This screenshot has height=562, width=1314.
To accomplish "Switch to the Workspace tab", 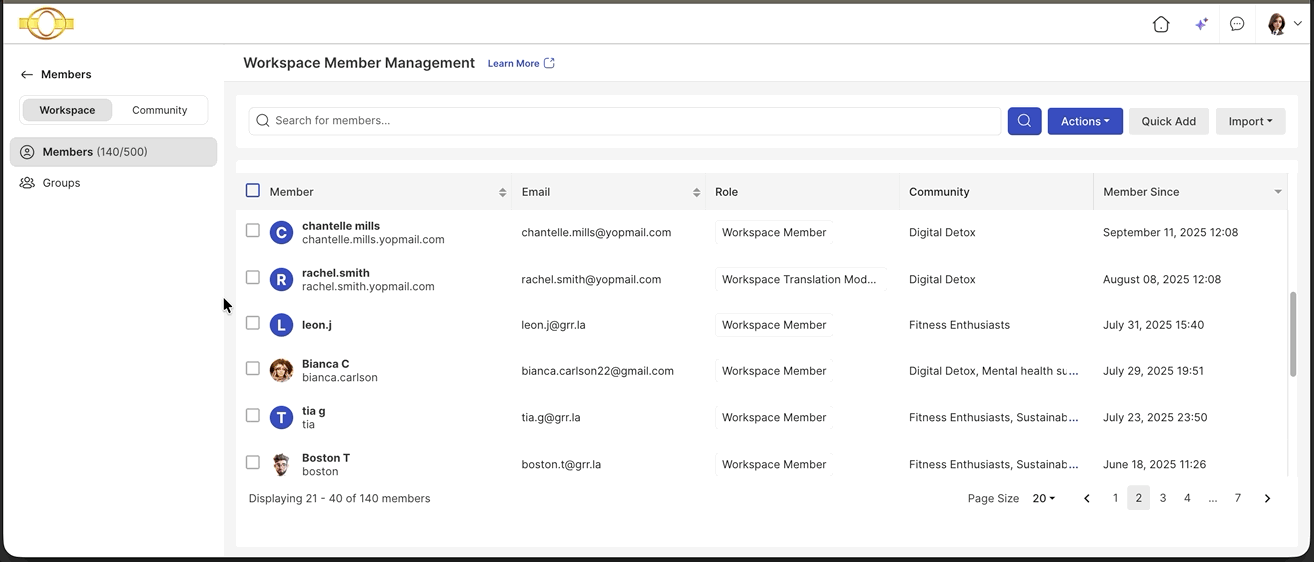I will (67, 110).
